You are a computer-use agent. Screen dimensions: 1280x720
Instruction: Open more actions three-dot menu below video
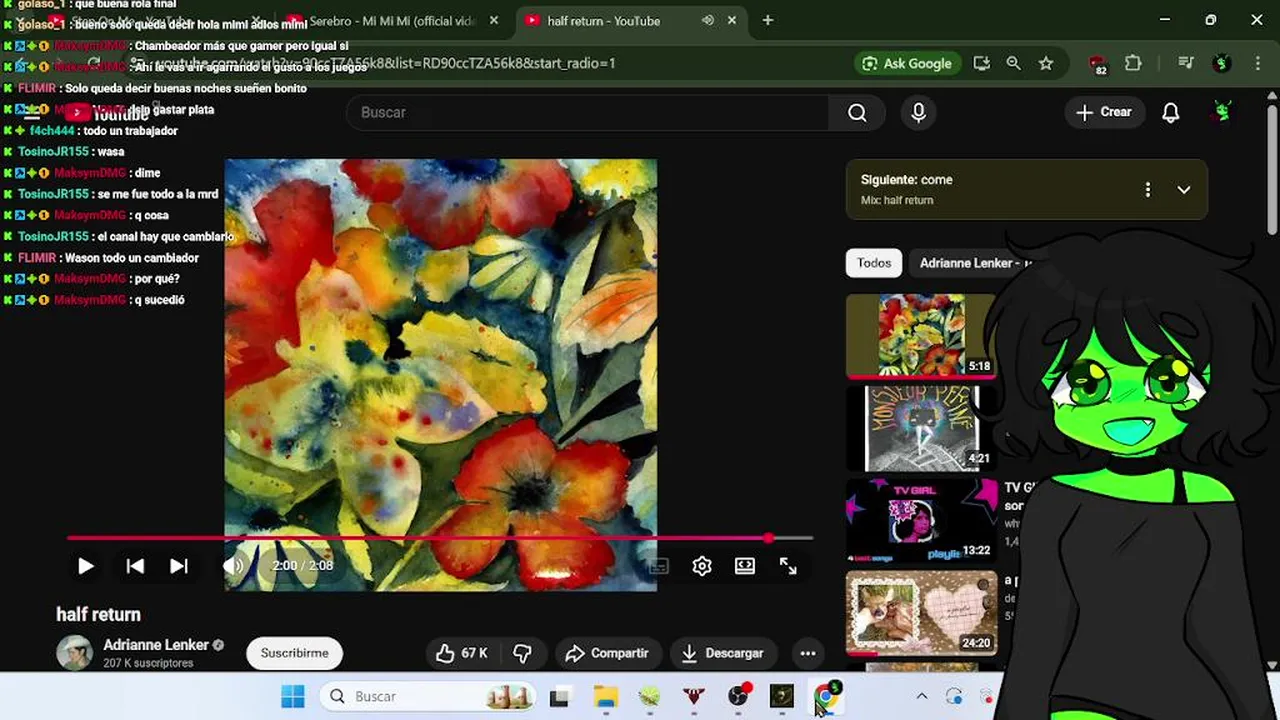point(808,653)
